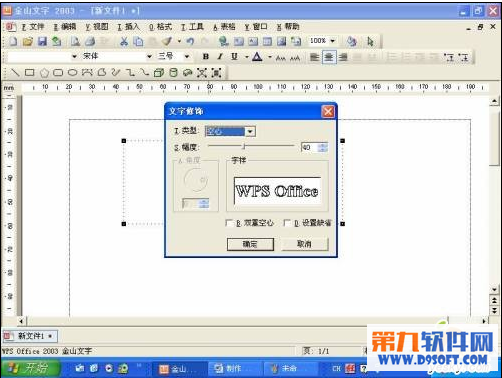Expand the format painter dropdown arrow
Screen dimensions: 502x378
(x=179, y=41)
